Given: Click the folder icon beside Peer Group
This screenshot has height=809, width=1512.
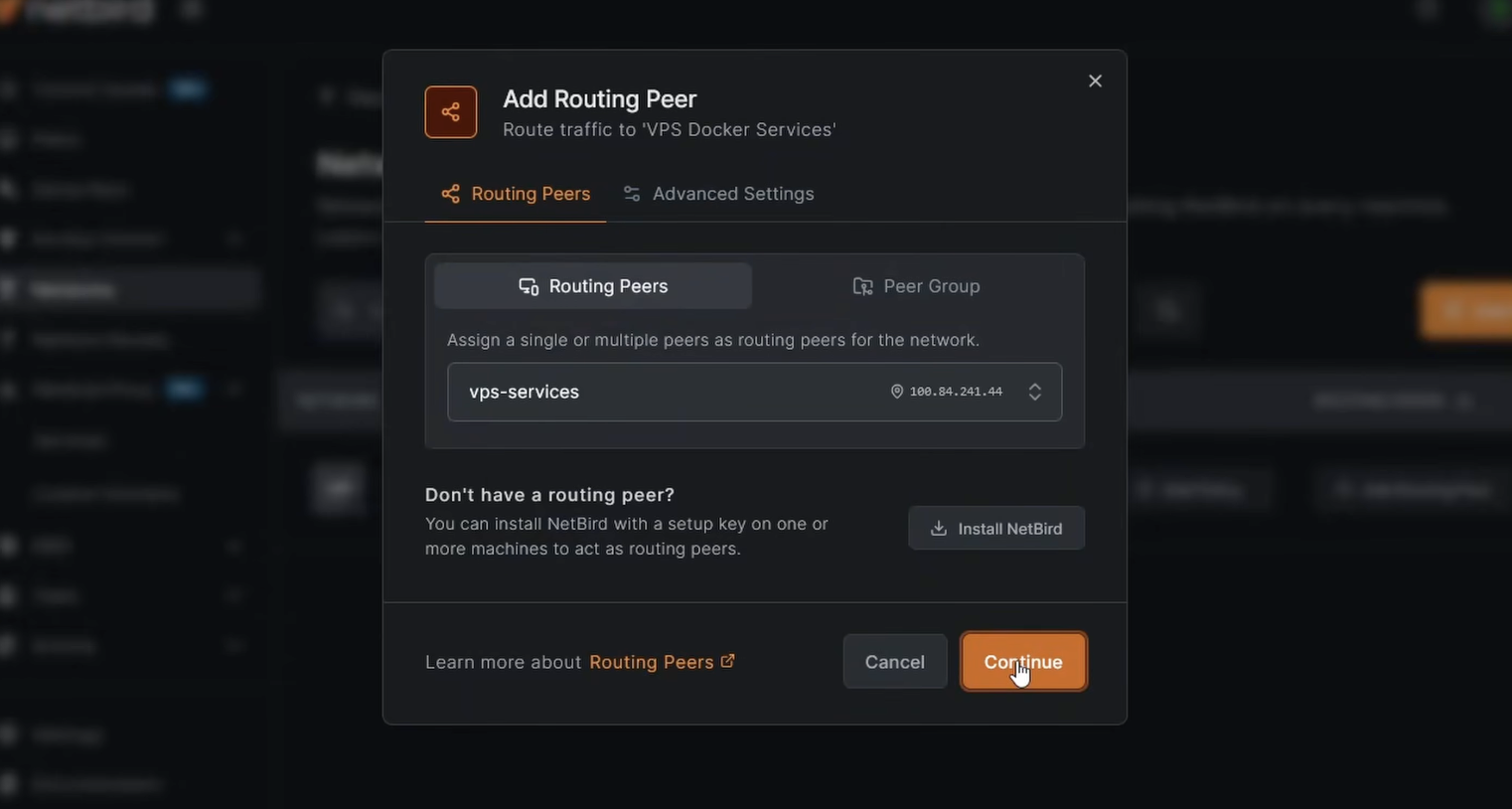Looking at the screenshot, I should tap(862, 286).
